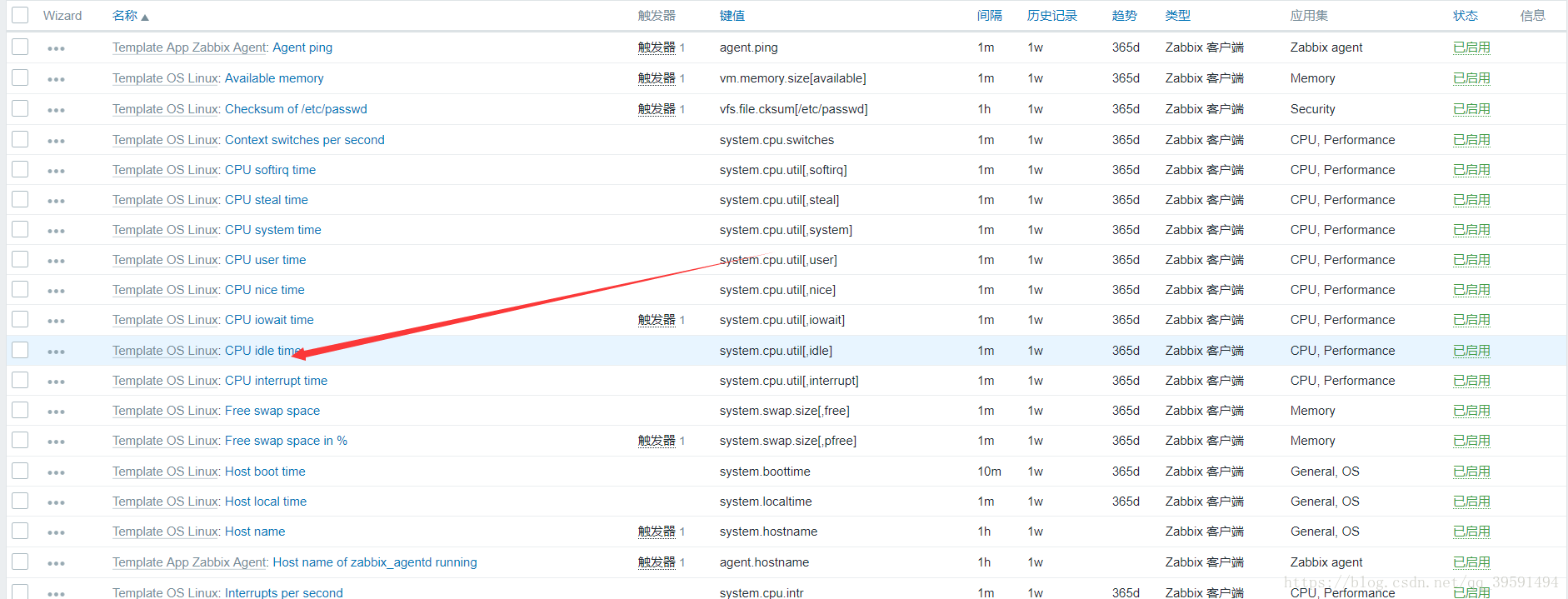Screen dimensions: 1568x599
Task: Tick the select-all checkbox in header
Action: (x=20, y=15)
